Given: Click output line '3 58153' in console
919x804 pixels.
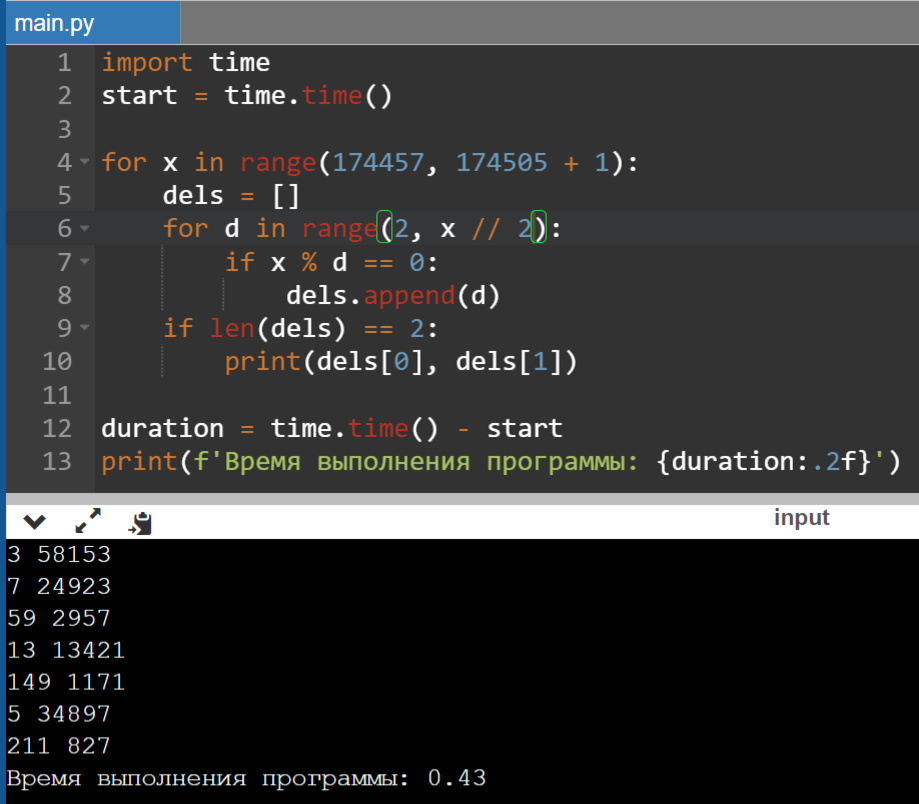Looking at the screenshot, I should (59, 554).
